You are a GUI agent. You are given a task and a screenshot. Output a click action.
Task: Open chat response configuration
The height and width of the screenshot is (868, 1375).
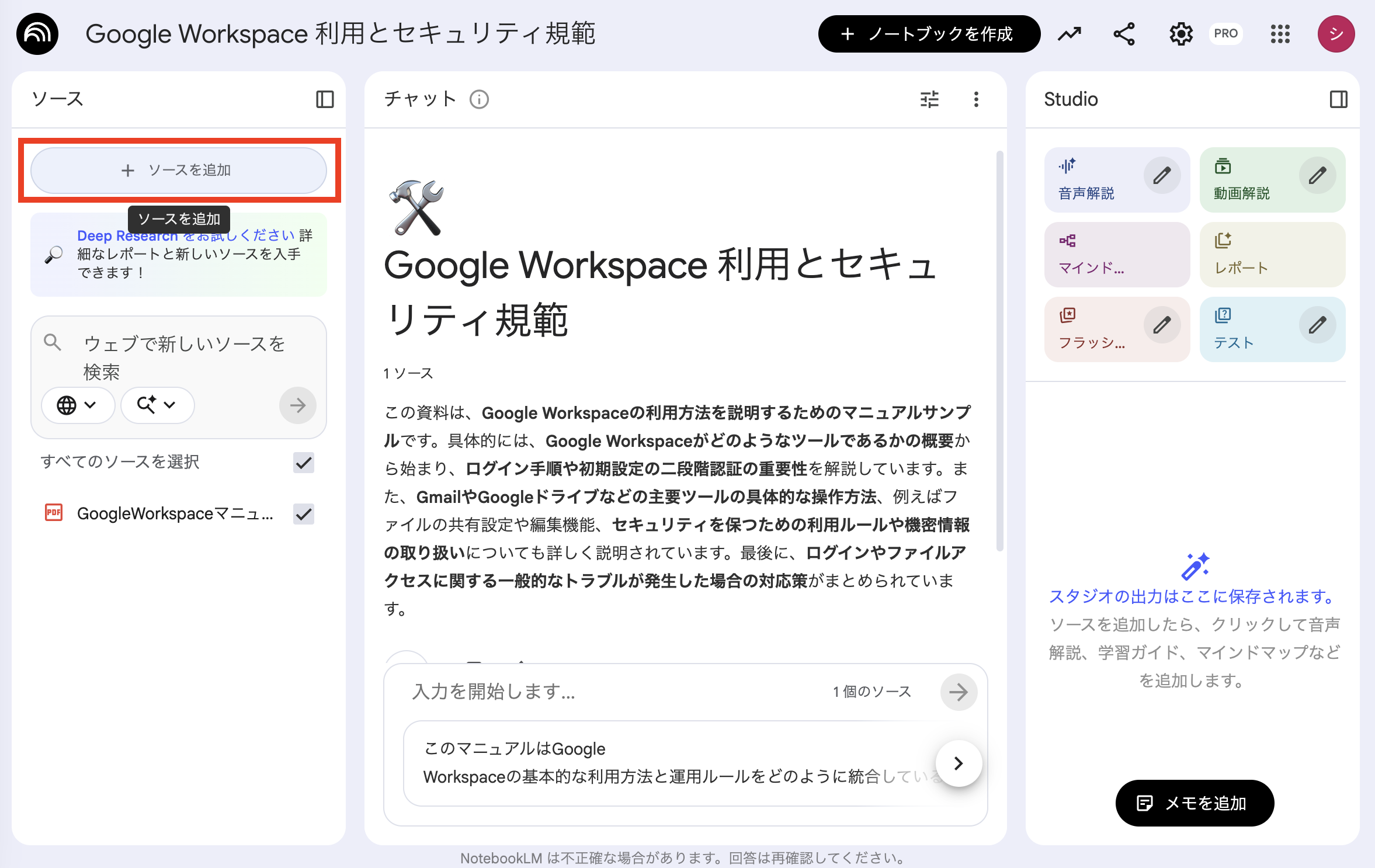pos(929,99)
